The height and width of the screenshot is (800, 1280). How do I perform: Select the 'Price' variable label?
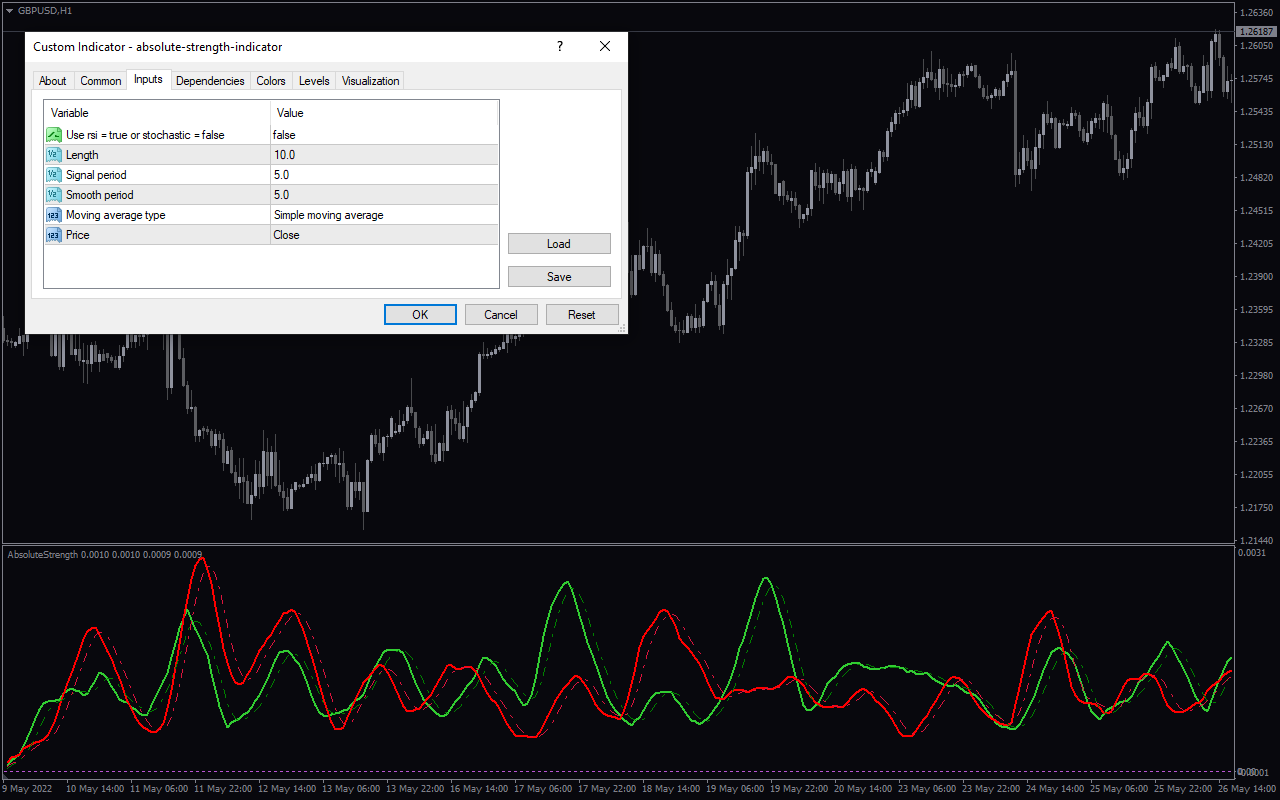pos(77,235)
